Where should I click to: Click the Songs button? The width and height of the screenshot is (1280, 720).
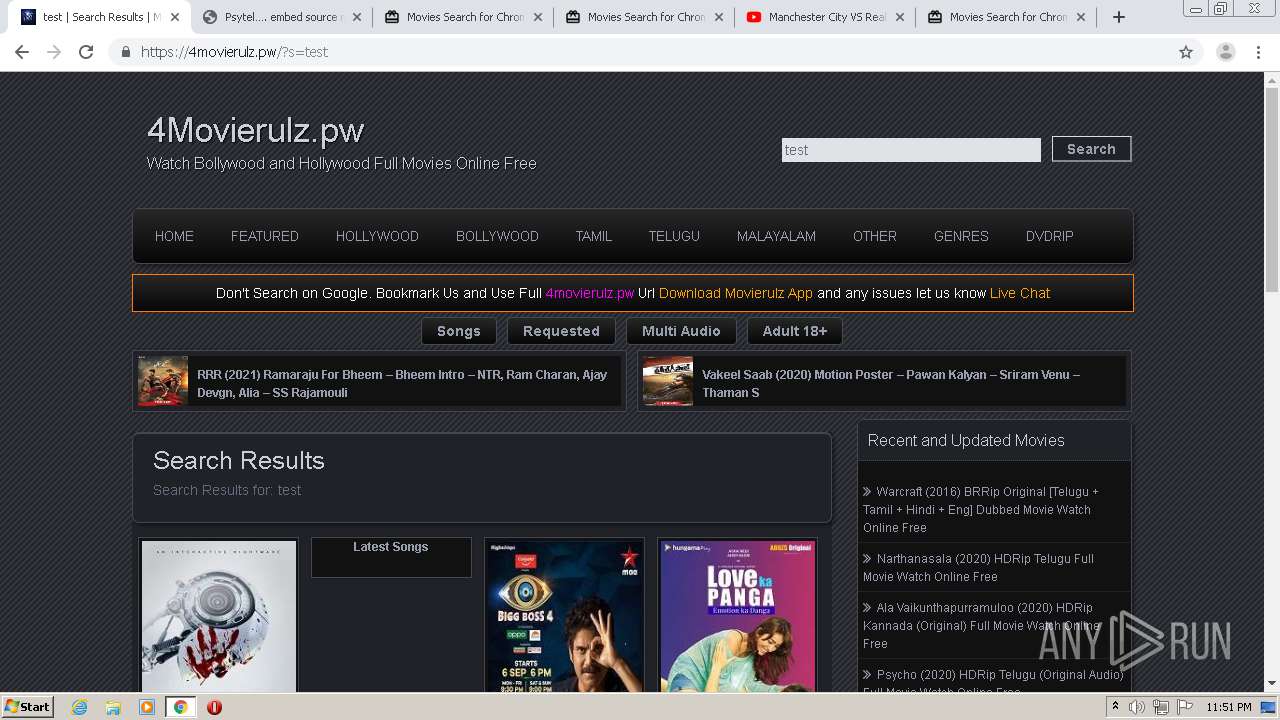(x=459, y=331)
